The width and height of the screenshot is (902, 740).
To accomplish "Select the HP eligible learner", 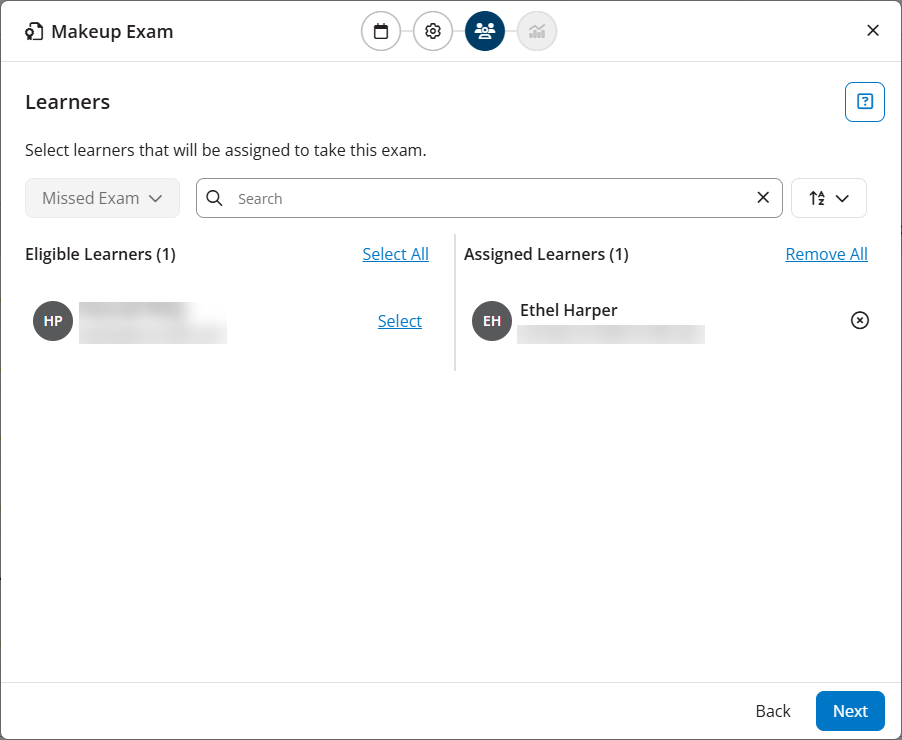I will pos(399,321).
